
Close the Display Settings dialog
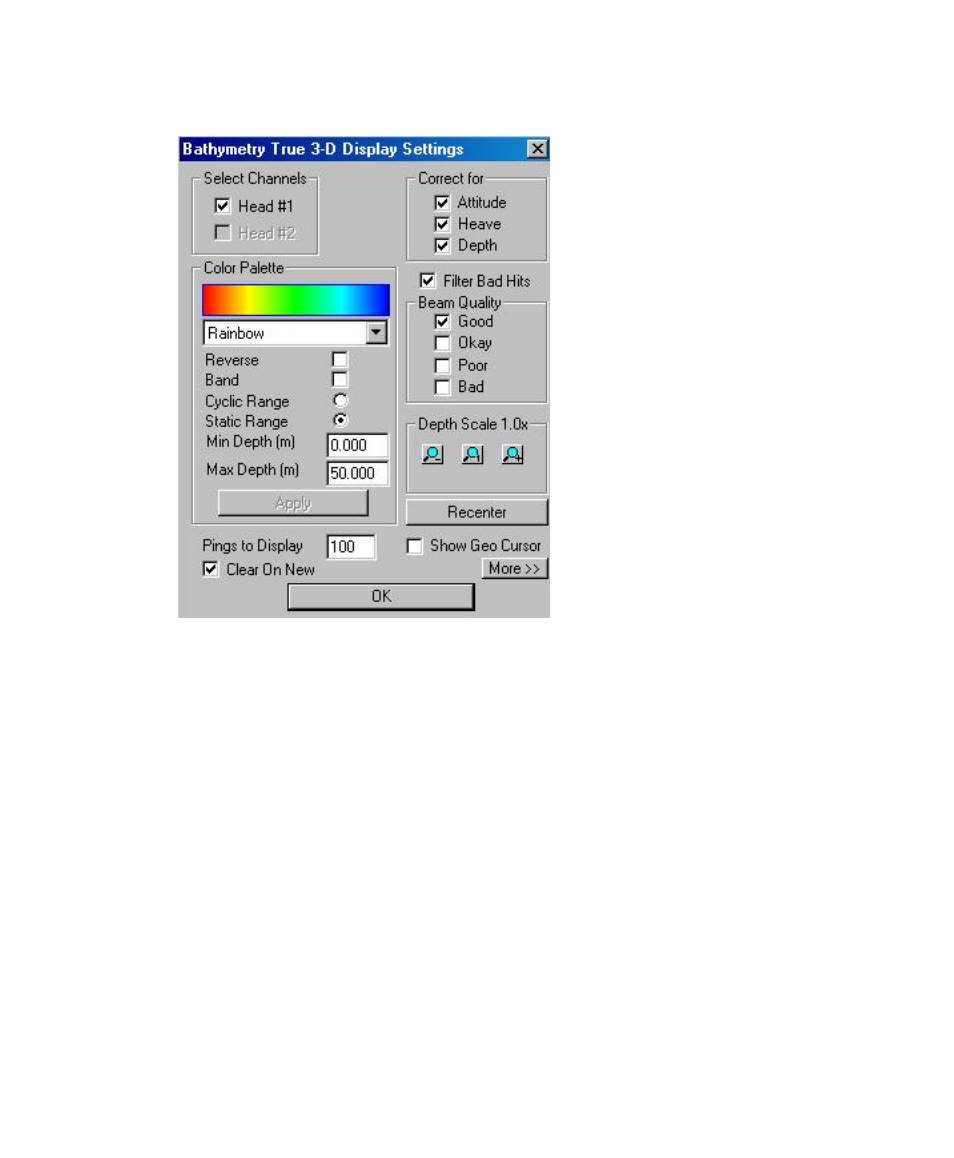click(x=537, y=149)
